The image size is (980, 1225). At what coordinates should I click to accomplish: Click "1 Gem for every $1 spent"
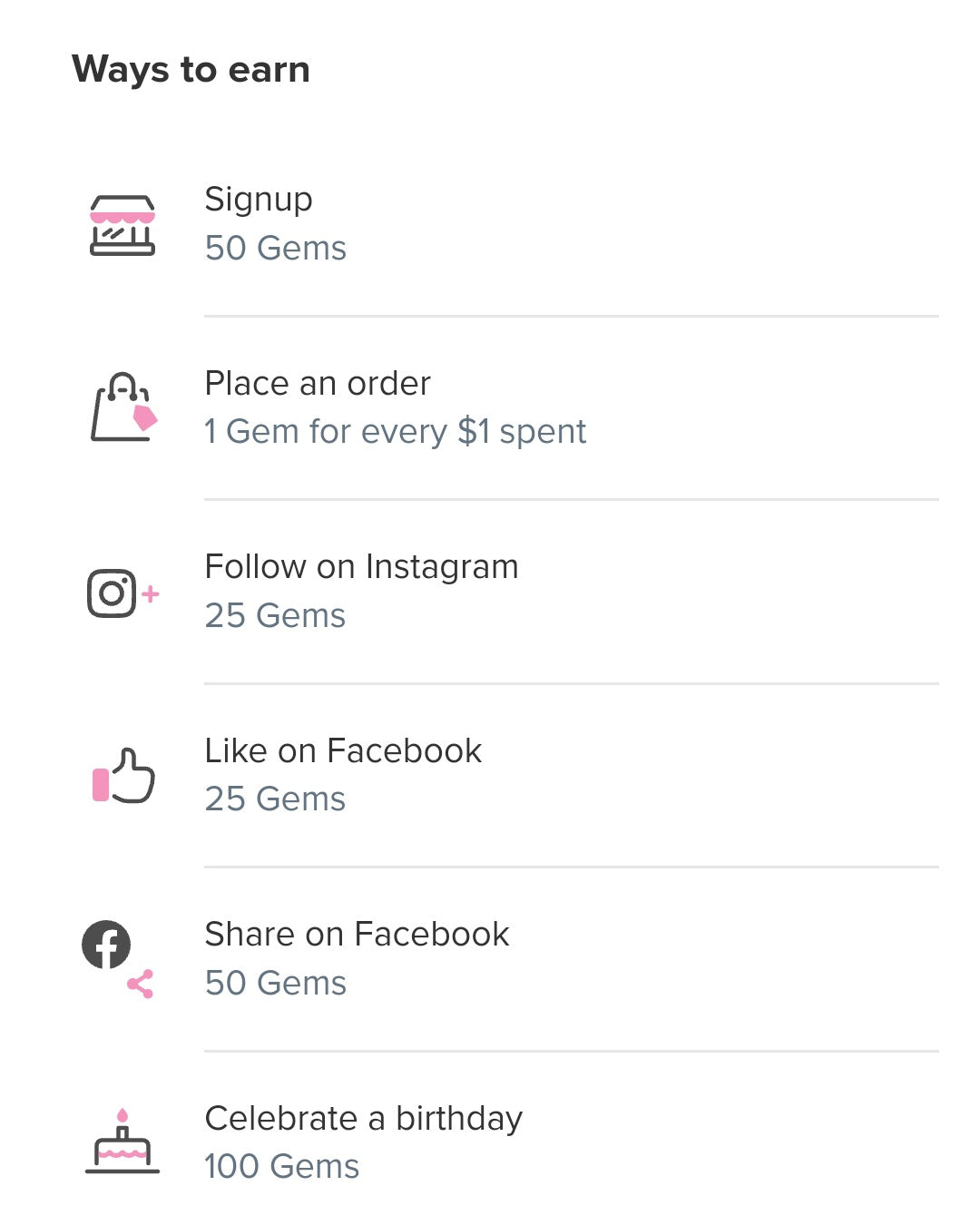coord(395,432)
